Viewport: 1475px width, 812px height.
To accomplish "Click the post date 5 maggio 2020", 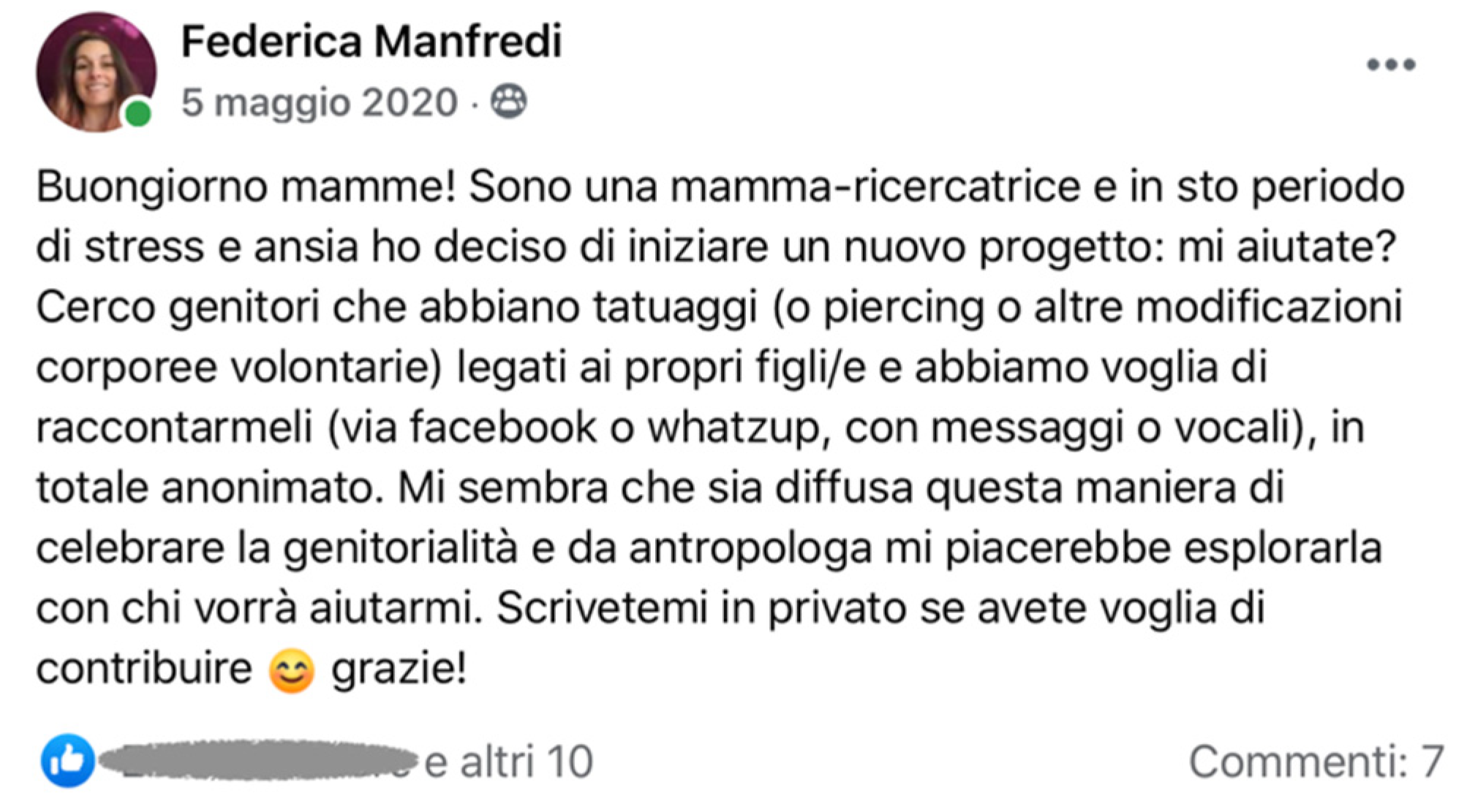I will 319,102.
